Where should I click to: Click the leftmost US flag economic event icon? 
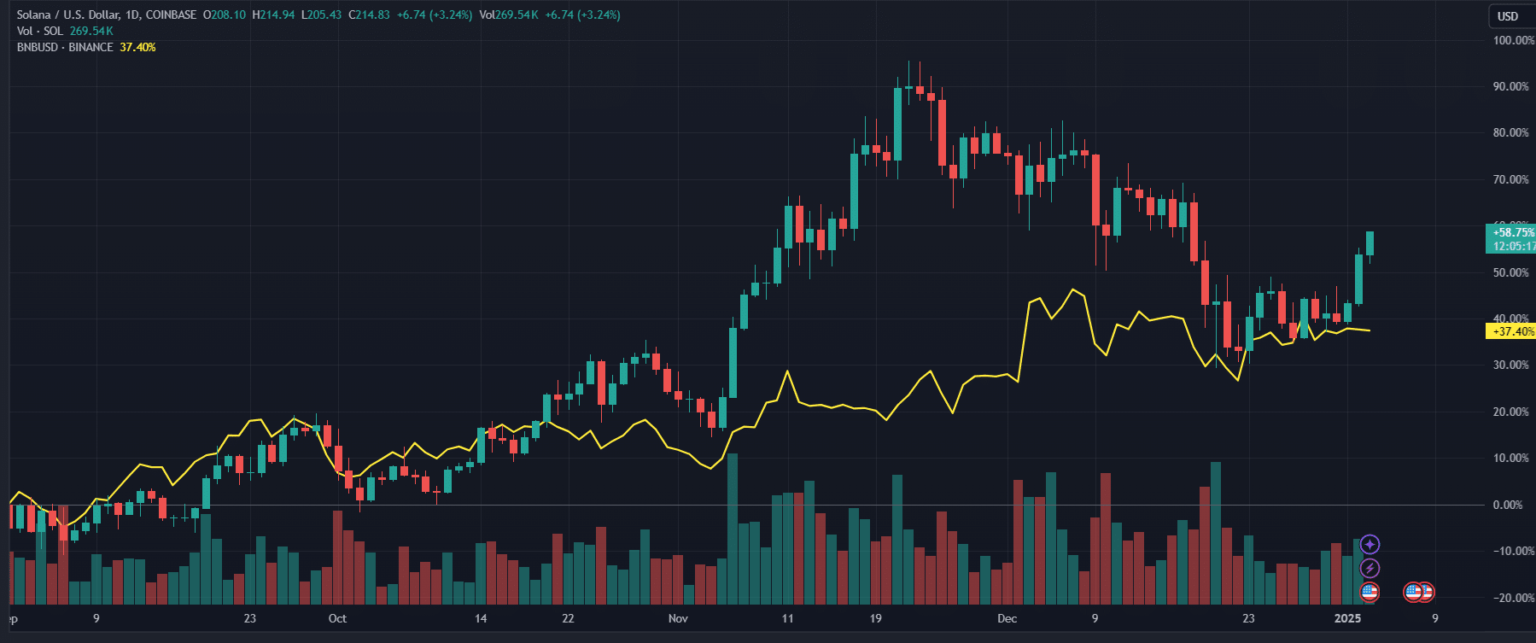point(1370,592)
